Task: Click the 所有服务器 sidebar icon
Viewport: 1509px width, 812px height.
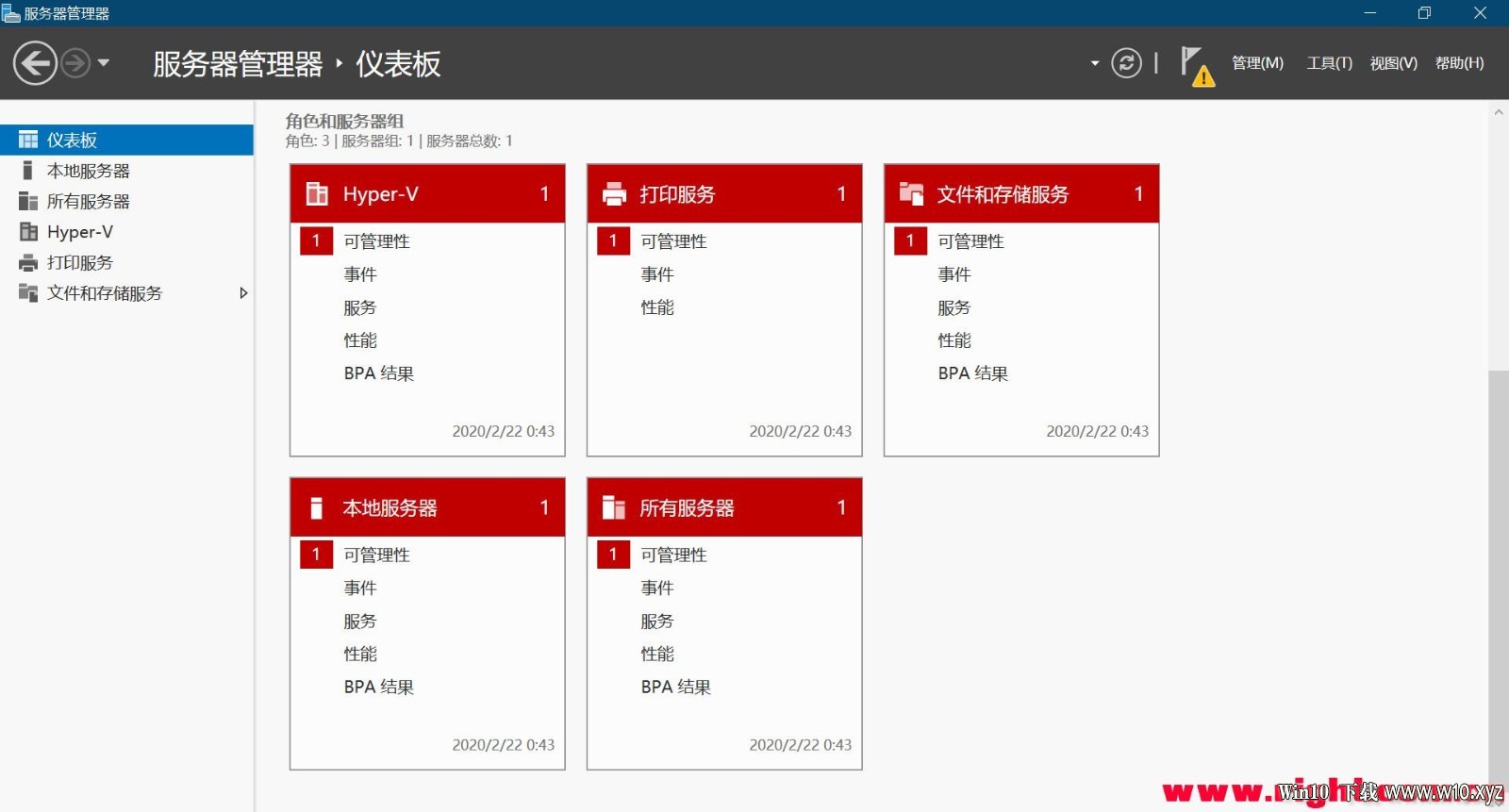Action: 28,201
